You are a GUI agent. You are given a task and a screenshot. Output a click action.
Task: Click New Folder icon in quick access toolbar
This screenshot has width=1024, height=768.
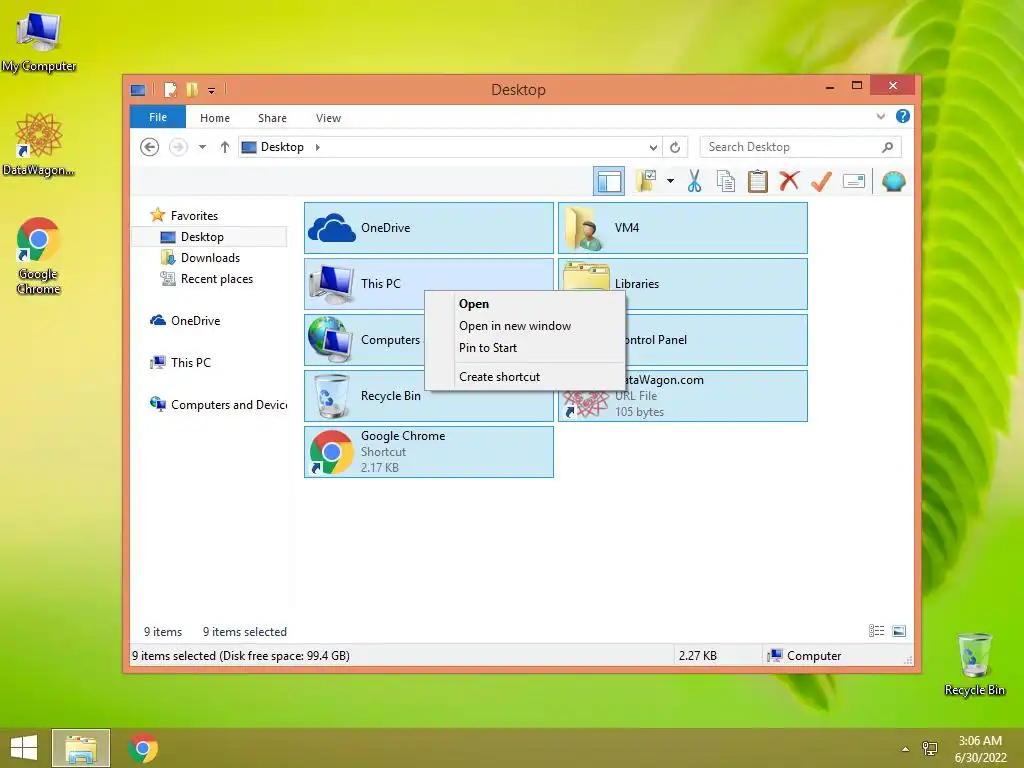click(192, 89)
